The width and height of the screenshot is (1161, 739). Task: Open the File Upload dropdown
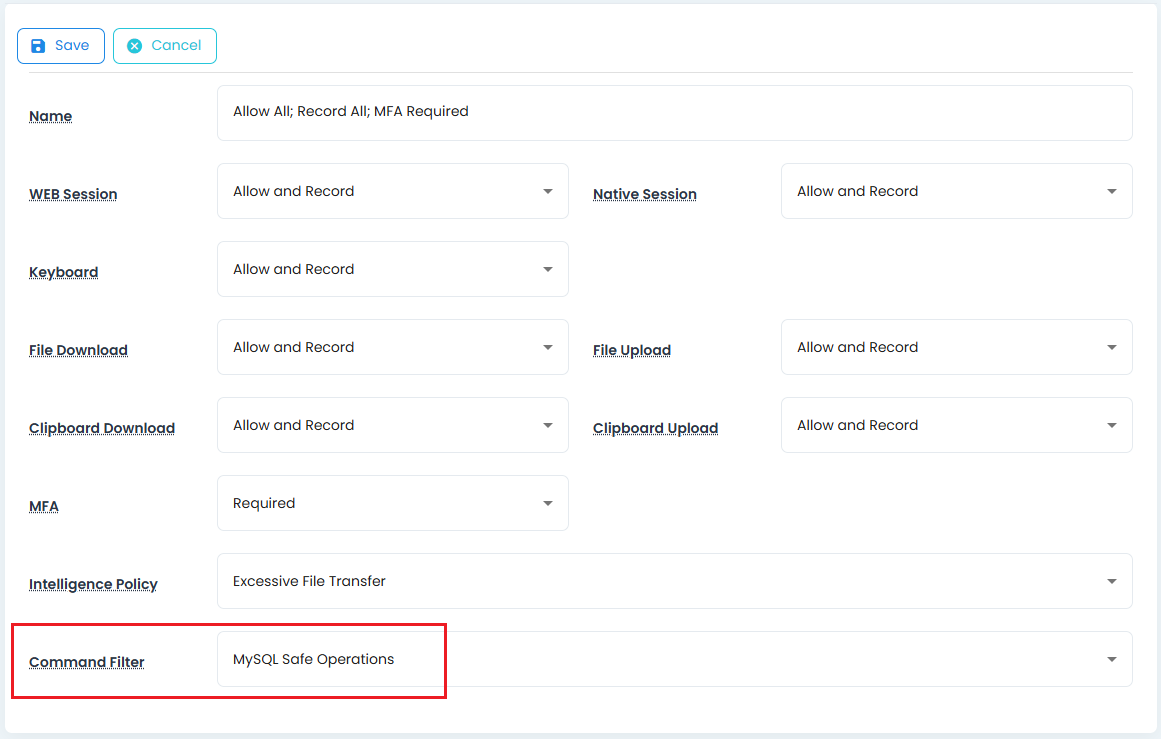(x=956, y=347)
